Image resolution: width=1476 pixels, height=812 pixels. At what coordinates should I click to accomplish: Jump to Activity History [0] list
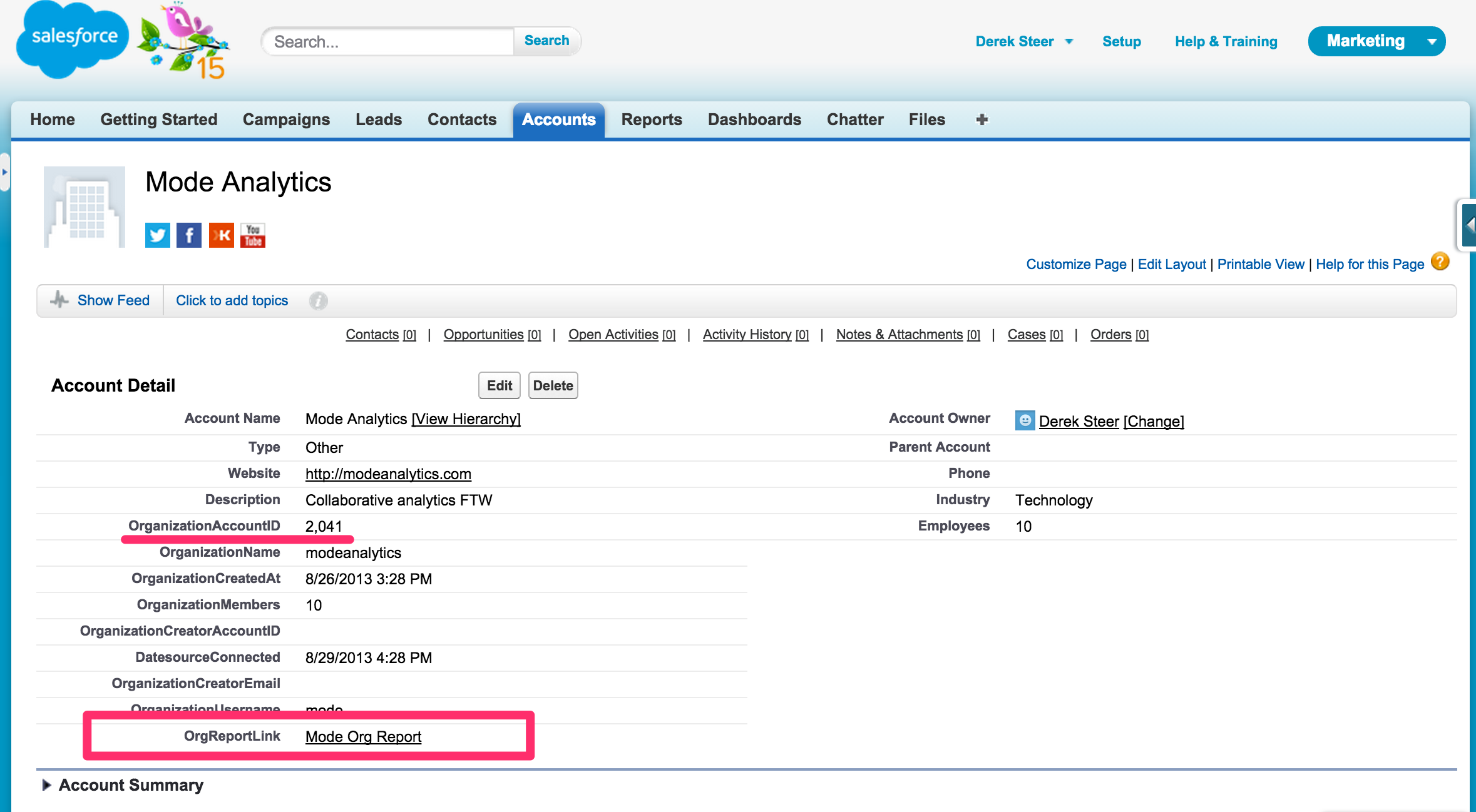(x=756, y=335)
